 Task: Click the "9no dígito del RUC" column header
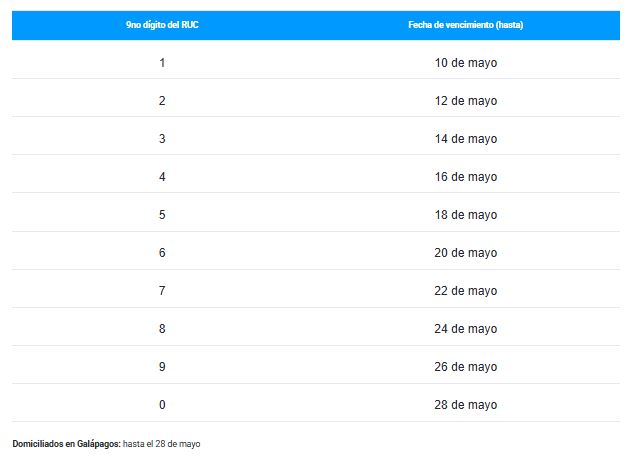[x=162, y=25]
